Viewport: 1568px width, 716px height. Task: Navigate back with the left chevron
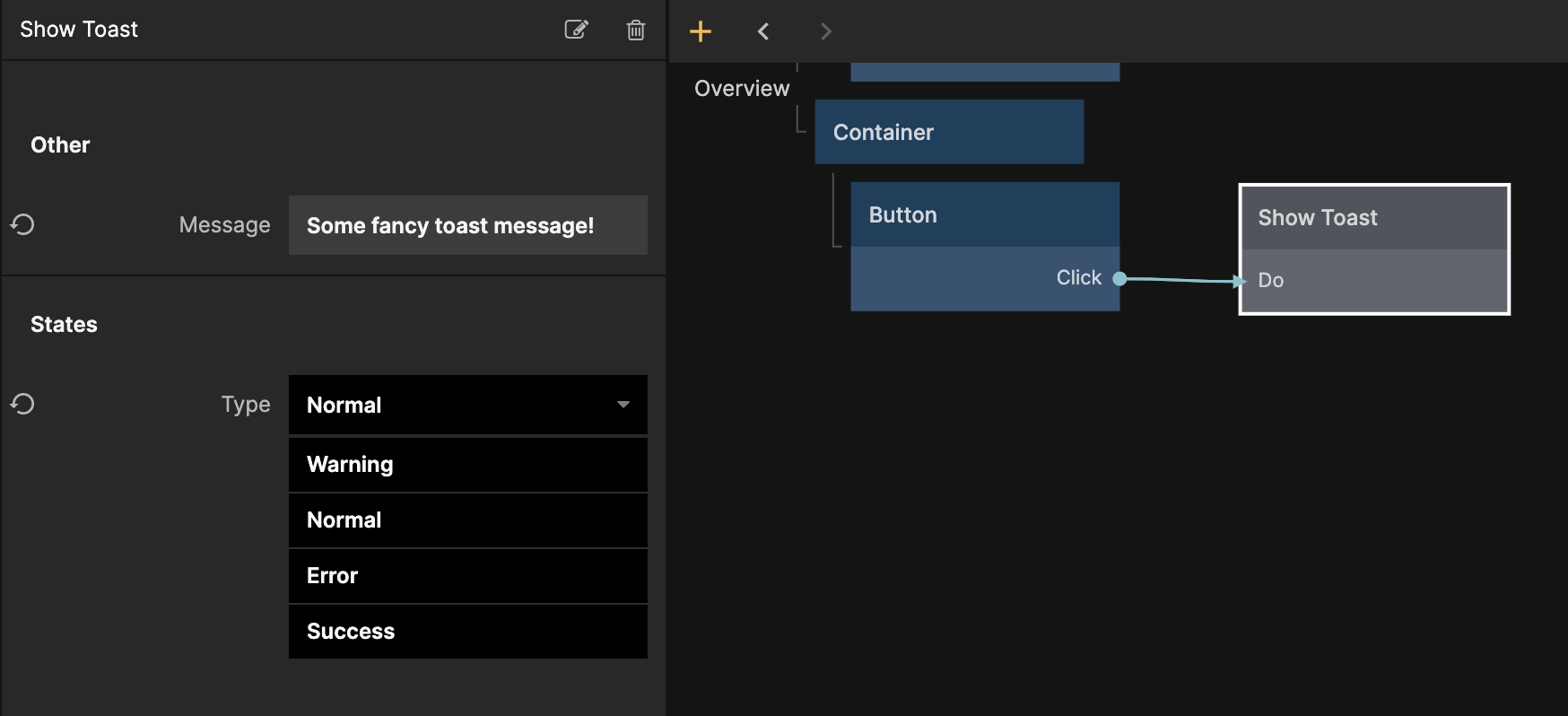763,31
